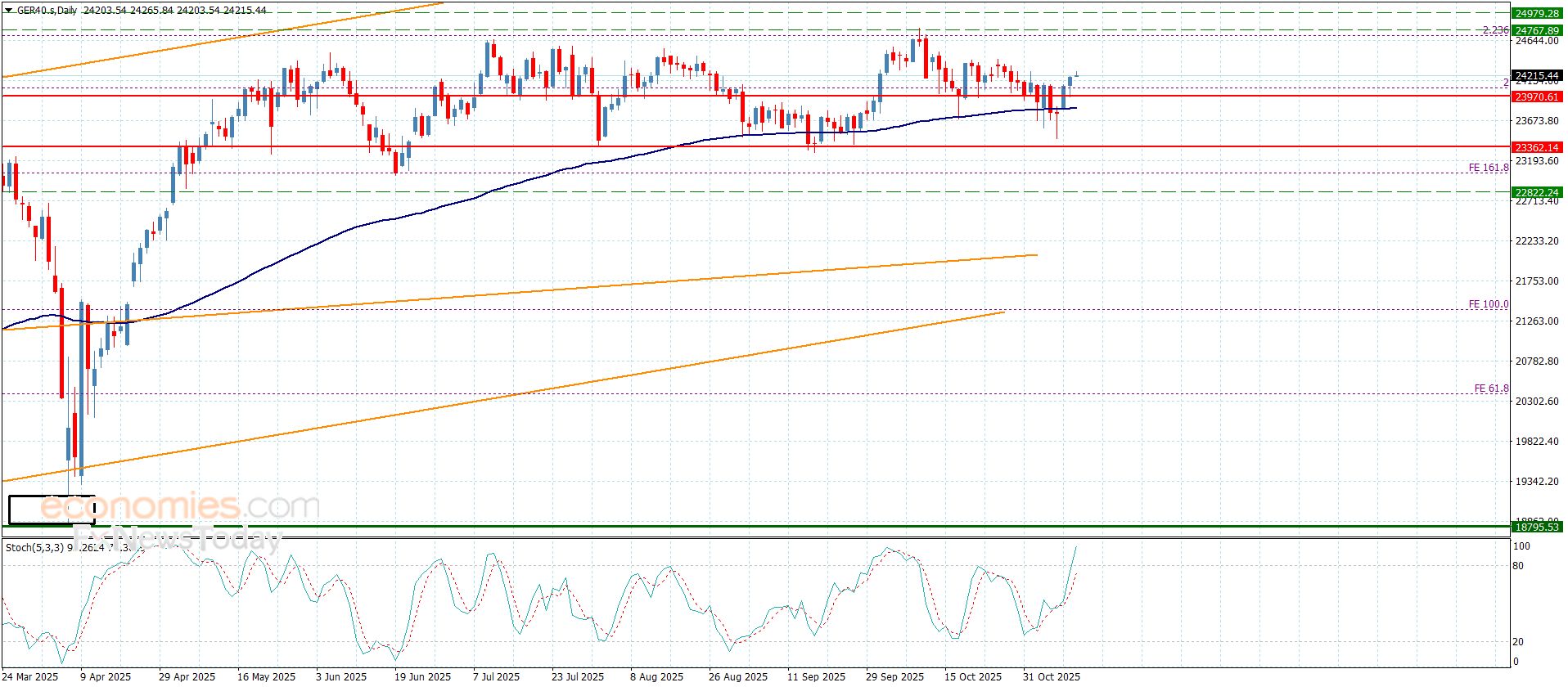This screenshot has width=1568, height=687.
Task: Click the green 22822.24 price level tag
Action: (1536, 192)
